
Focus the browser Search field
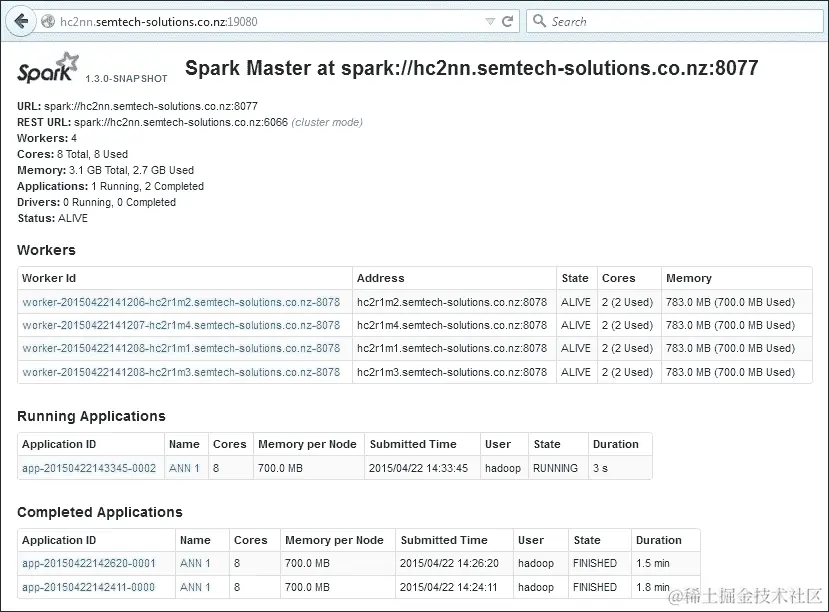[675, 22]
